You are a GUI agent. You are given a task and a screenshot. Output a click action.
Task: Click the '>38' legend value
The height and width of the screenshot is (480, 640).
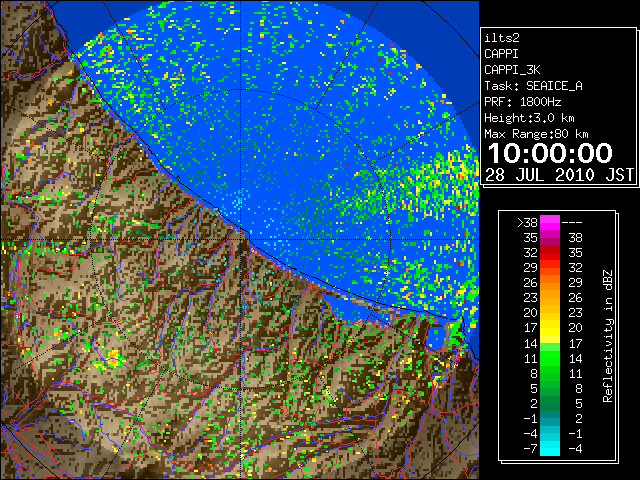coord(527,223)
